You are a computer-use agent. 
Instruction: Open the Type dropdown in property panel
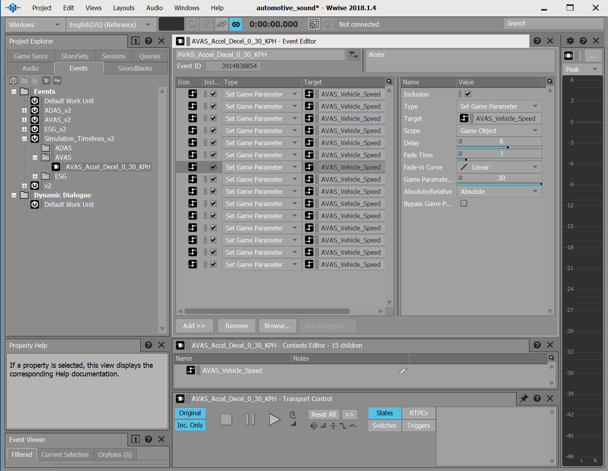pos(499,106)
